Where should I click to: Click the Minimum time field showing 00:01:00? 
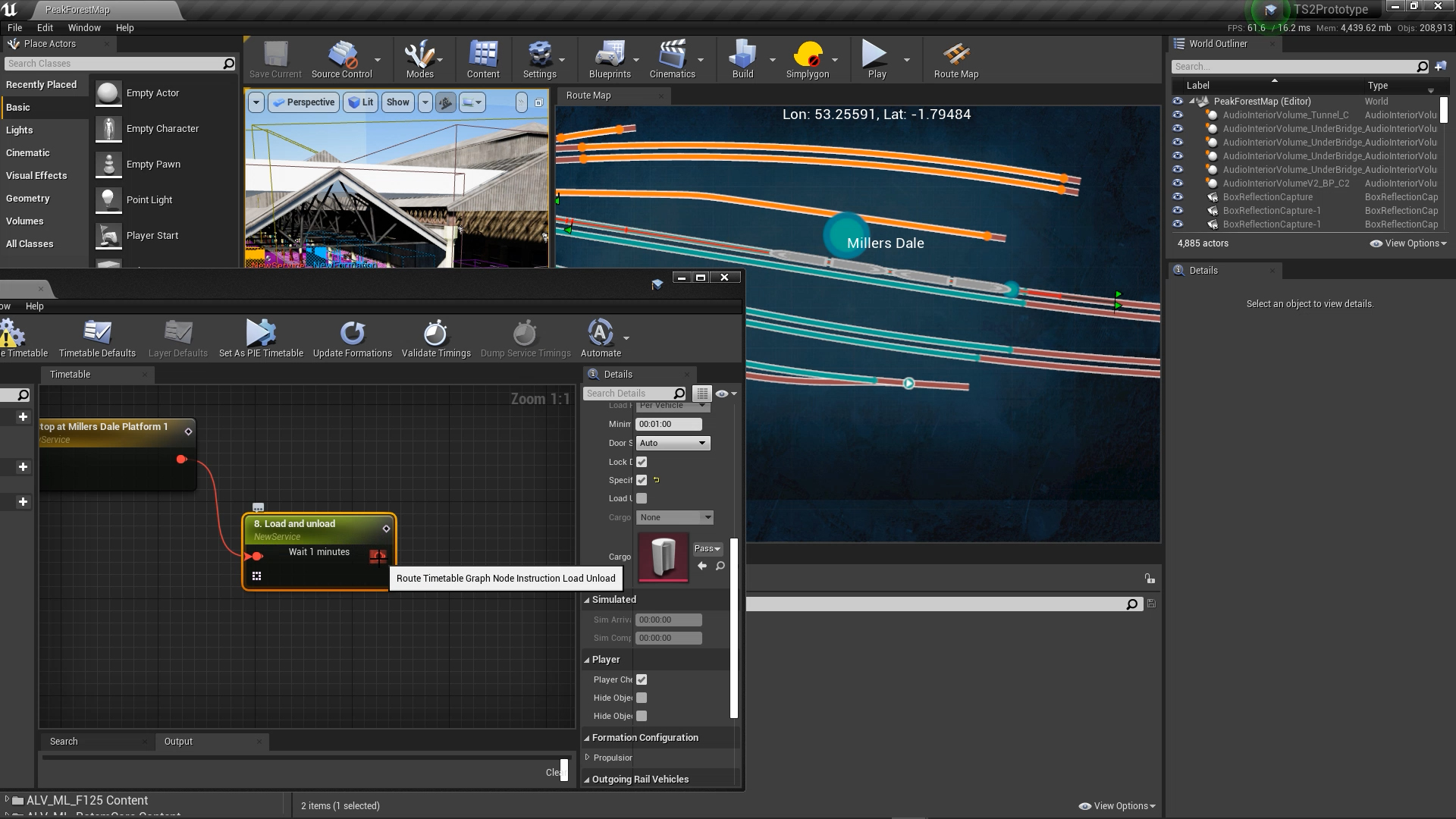667,424
